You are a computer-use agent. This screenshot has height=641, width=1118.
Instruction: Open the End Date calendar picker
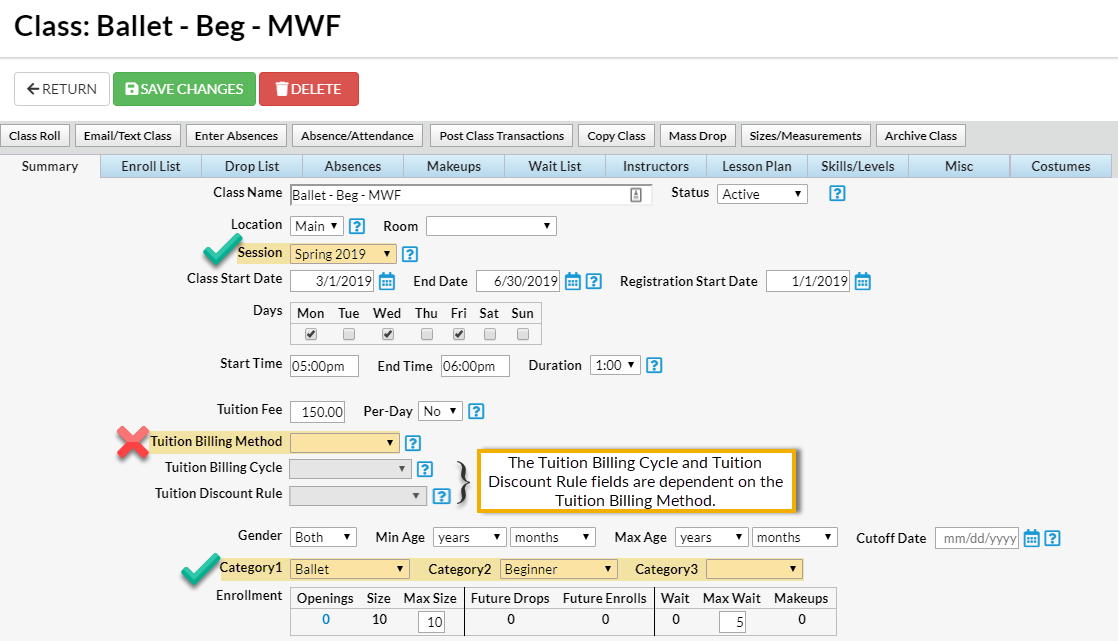point(573,281)
